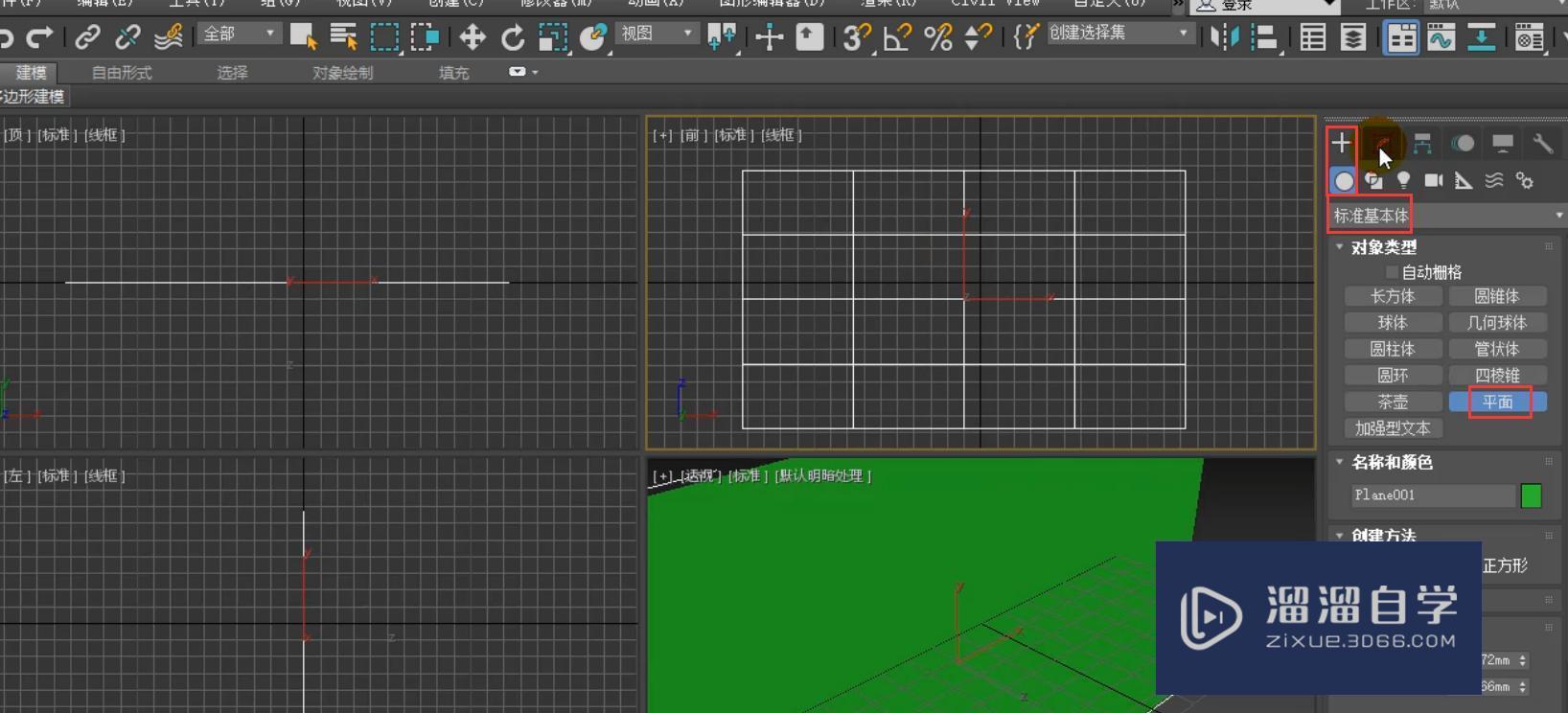Select the Link tool (chain icon)
1568x713 pixels.
[87, 37]
